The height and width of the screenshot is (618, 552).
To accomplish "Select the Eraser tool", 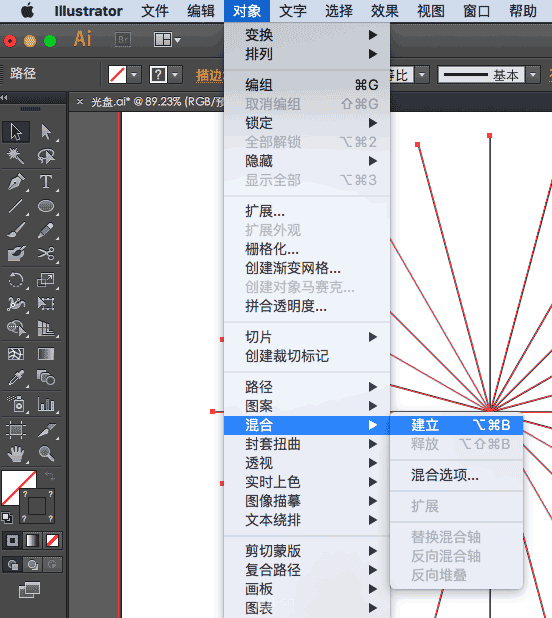I will [x=16, y=254].
